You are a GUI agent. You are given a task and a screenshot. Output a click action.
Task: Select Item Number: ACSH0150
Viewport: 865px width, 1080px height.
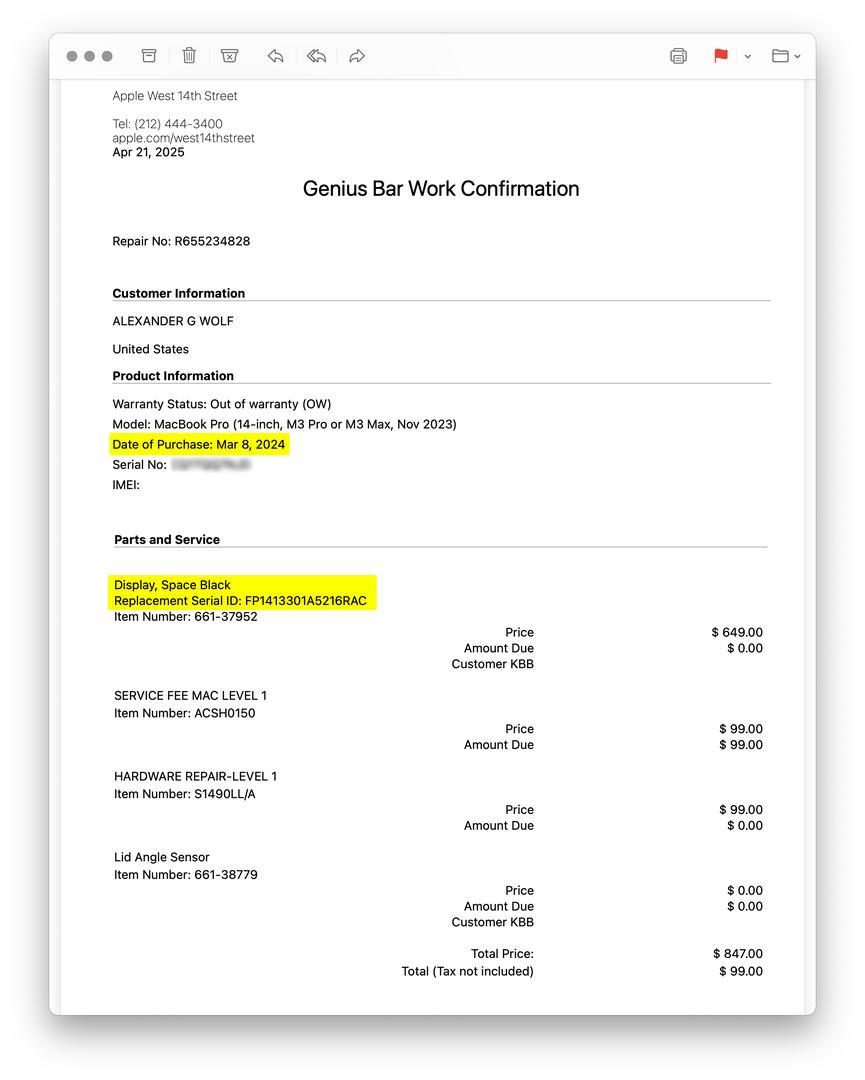click(185, 714)
